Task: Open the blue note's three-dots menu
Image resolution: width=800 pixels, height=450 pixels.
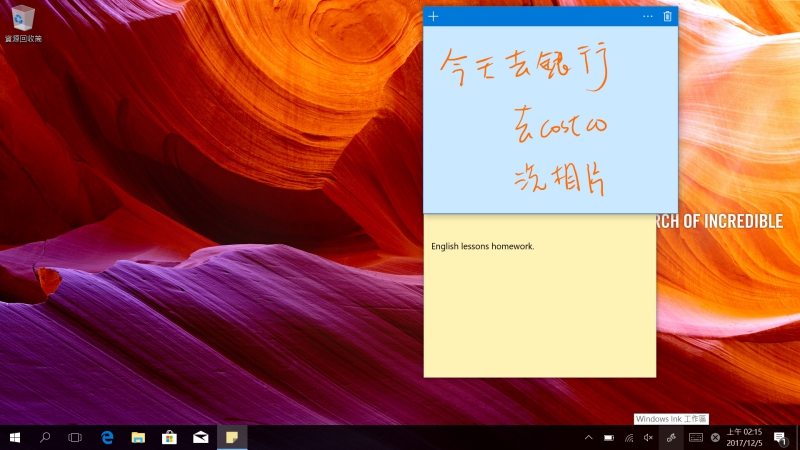Action: (647, 16)
